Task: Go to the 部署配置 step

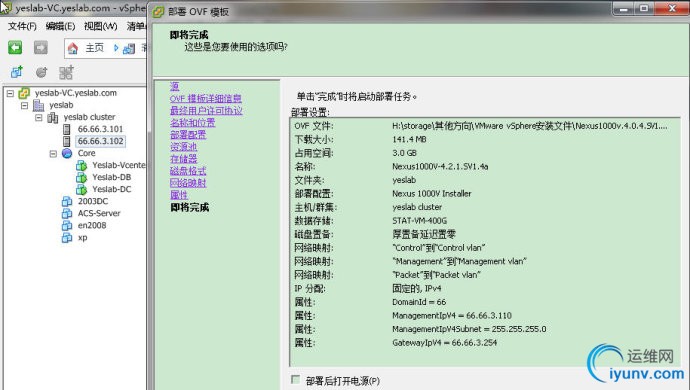Action: (x=188, y=135)
